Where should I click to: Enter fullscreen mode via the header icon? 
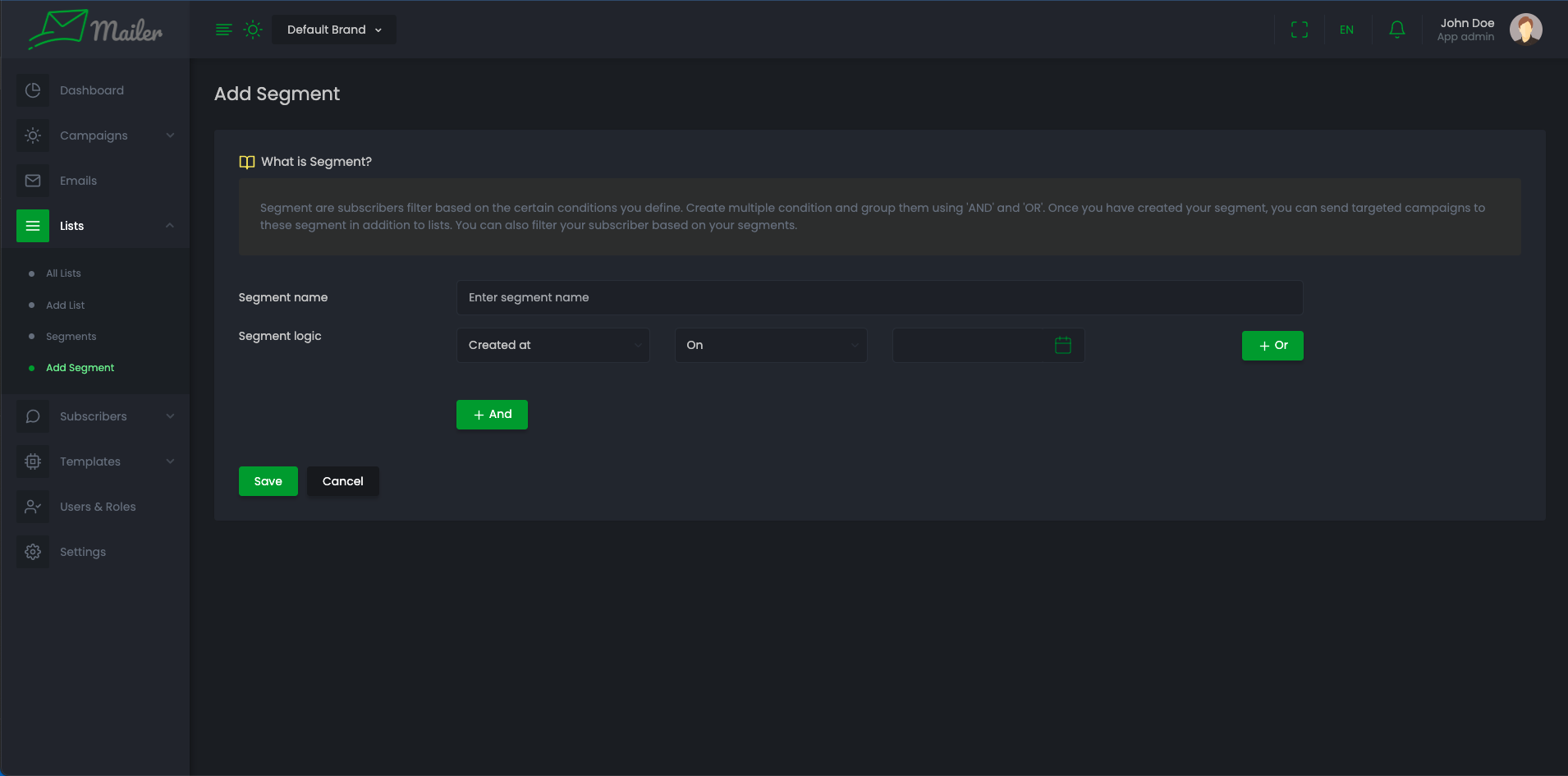click(x=1299, y=30)
